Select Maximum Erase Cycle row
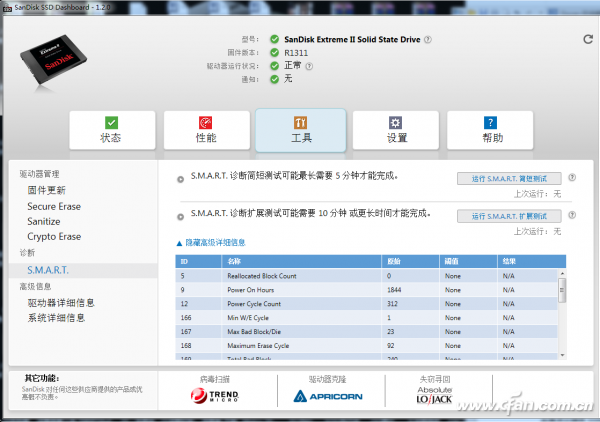Screen dimensions: 600x422 (x=367, y=345)
